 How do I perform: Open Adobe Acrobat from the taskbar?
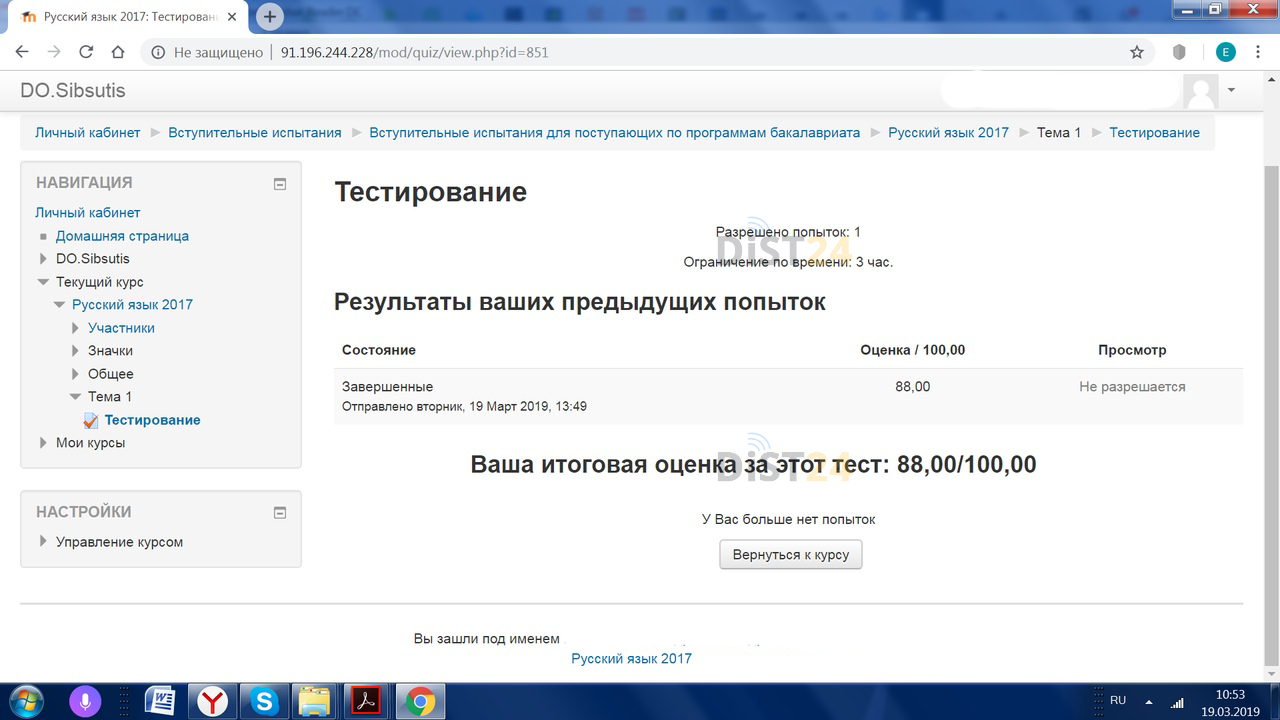366,700
